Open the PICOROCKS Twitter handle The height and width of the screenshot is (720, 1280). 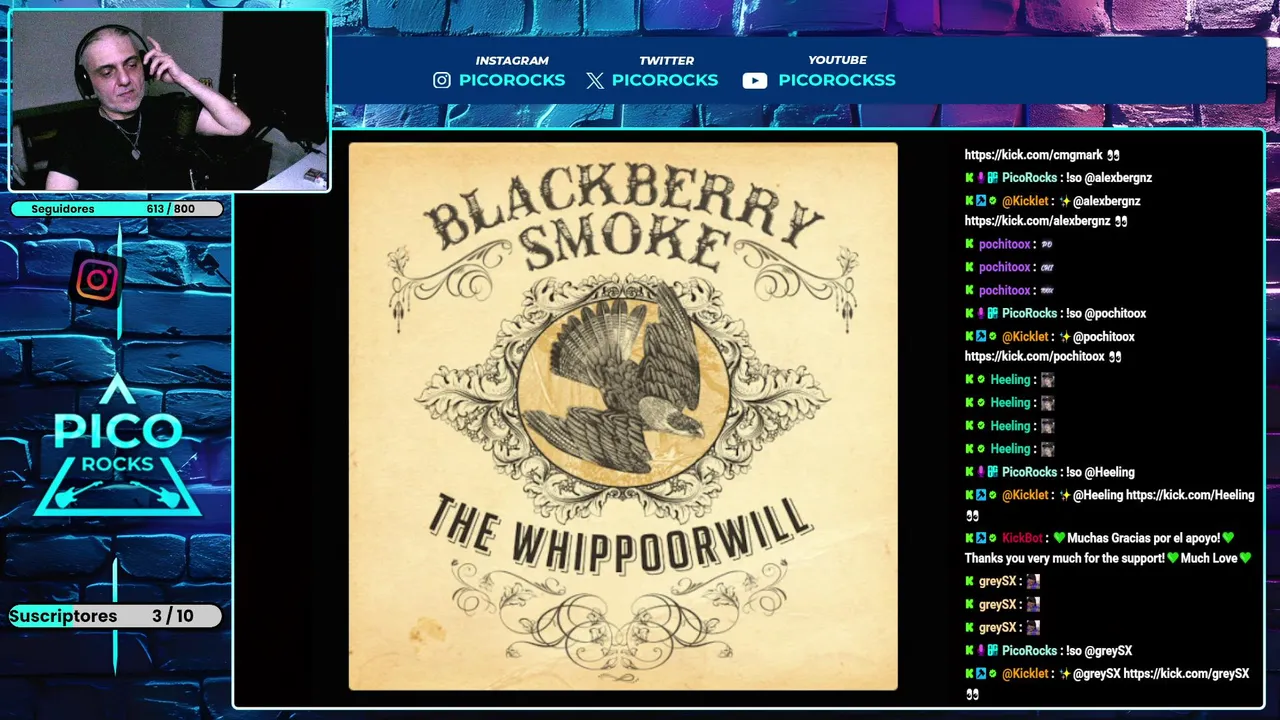(x=665, y=80)
